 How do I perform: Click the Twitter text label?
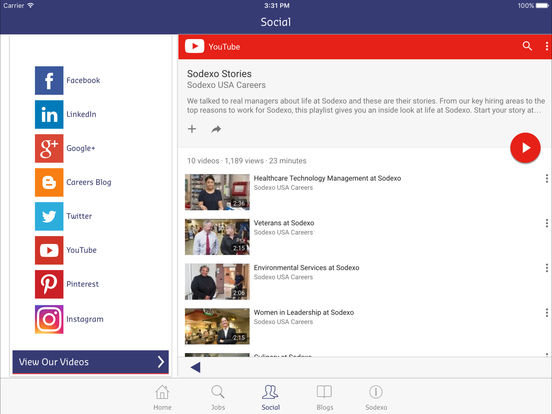[79, 216]
